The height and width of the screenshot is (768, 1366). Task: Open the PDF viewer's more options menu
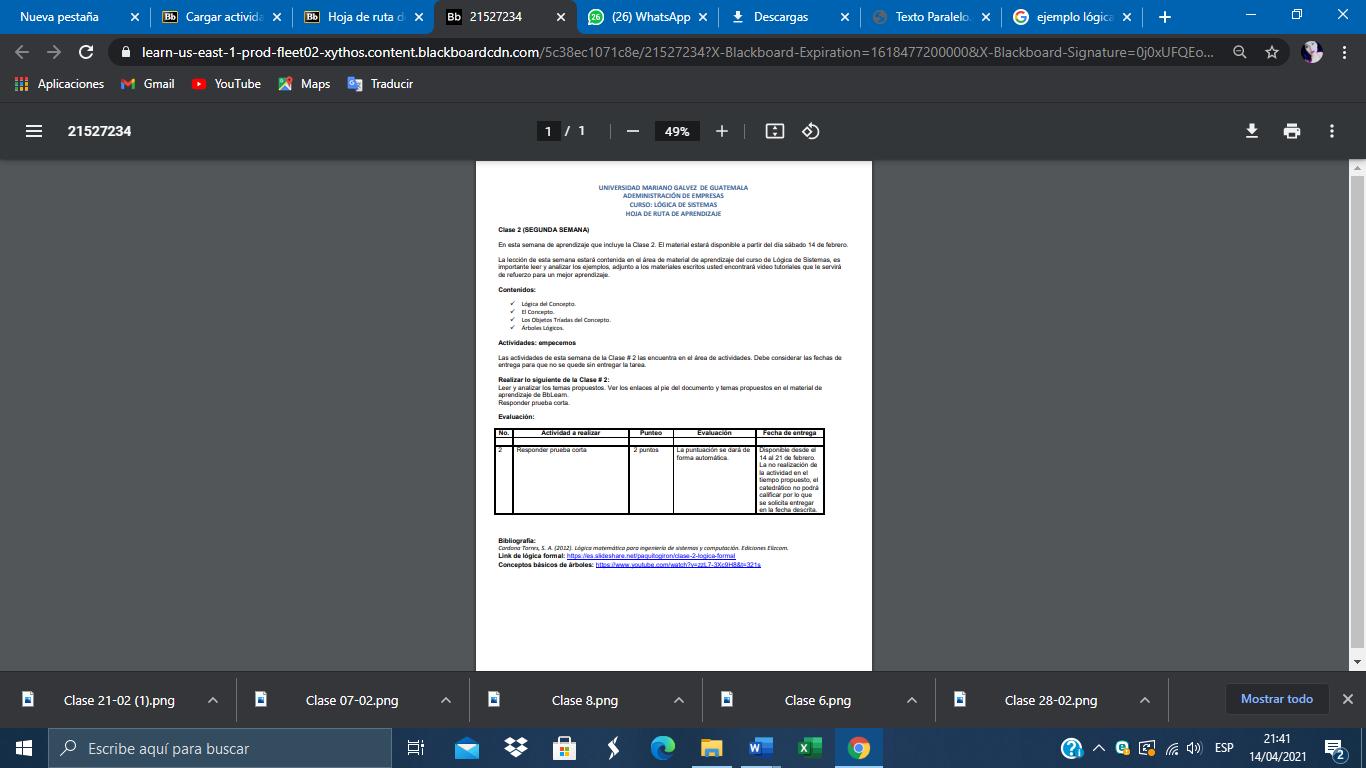(x=1331, y=130)
